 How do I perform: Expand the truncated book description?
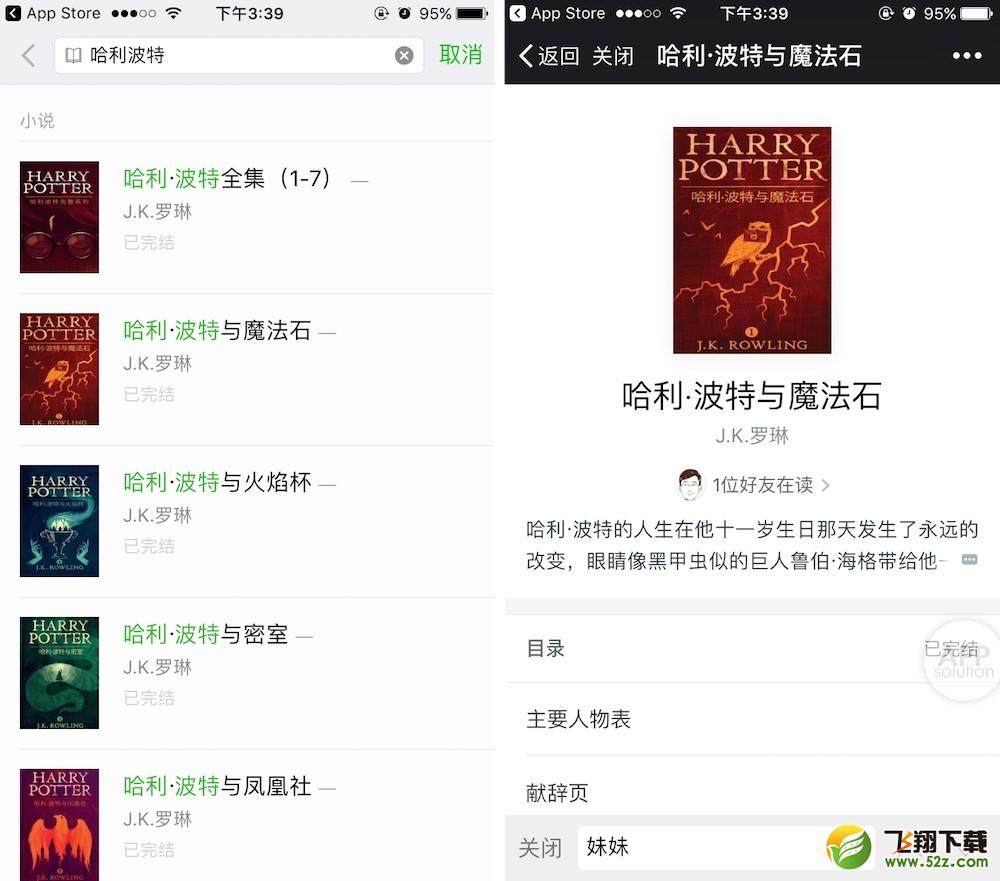pos(969,560)
